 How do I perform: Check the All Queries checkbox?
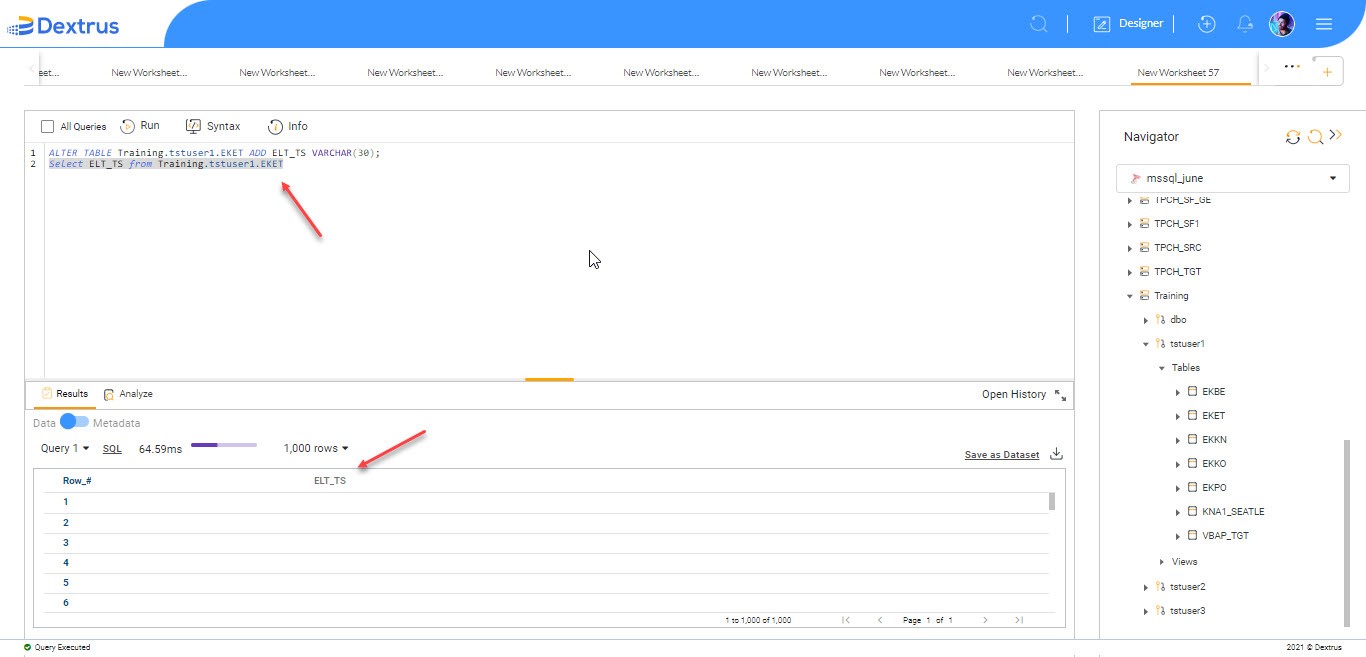click(47, 127)
